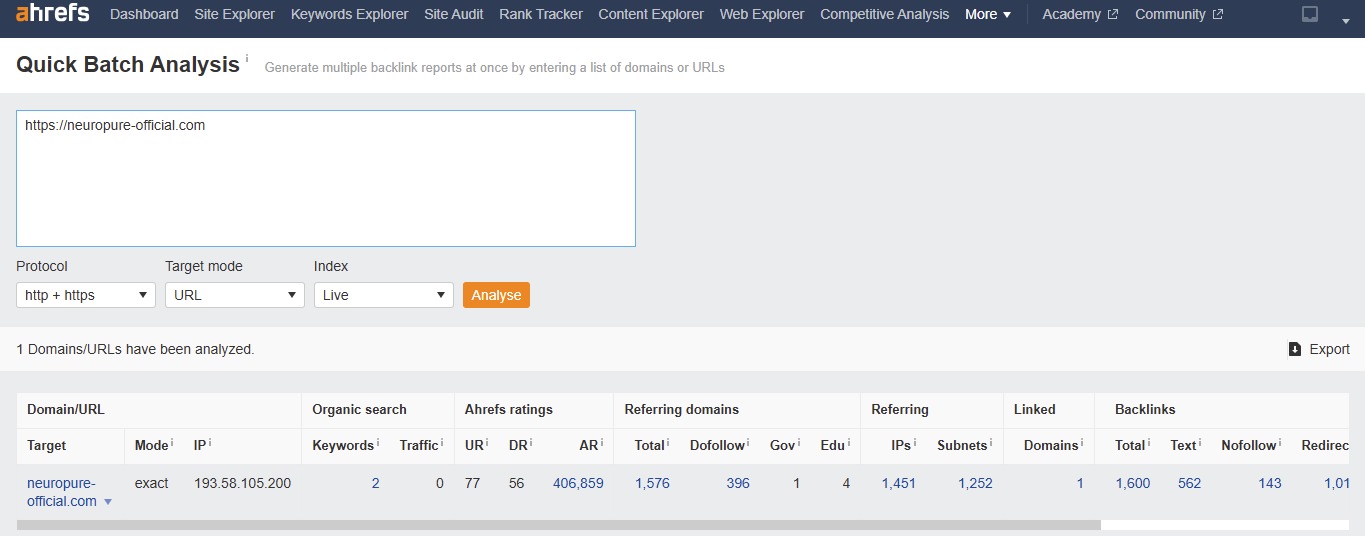Viewport: 1365px width, 536px height.
Task: Click inside the URL list text area
Action: pos(325,180)
